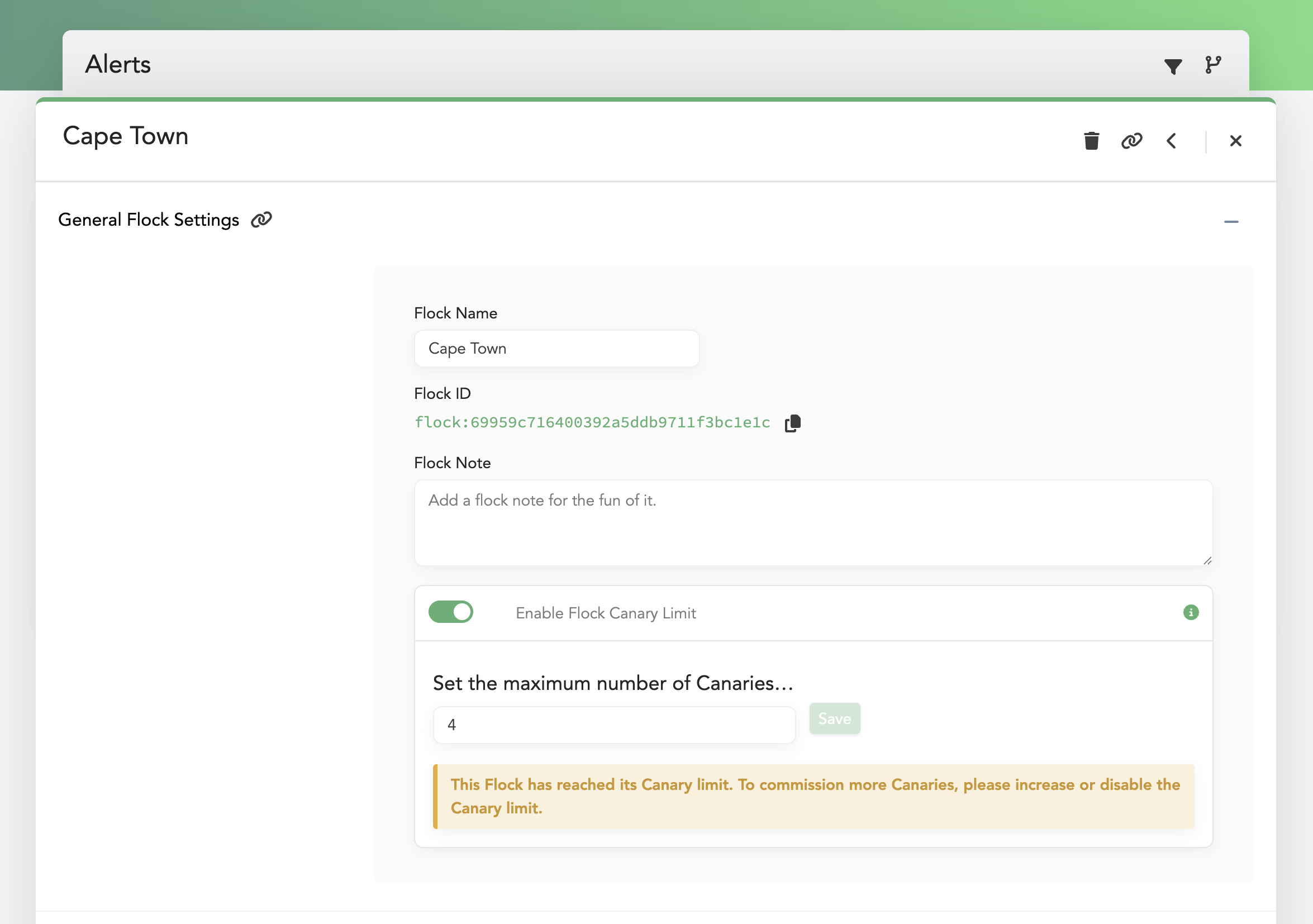
Task: Delete the Cape Town flock via trash icon
Action: click(1091, 140)
